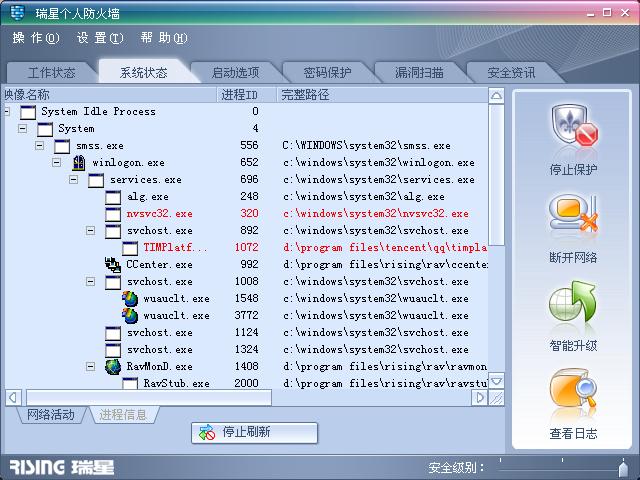This screenshot has width=640, height=480.
Task: Click the vertical scrollbar thumb
Action: 496,175
